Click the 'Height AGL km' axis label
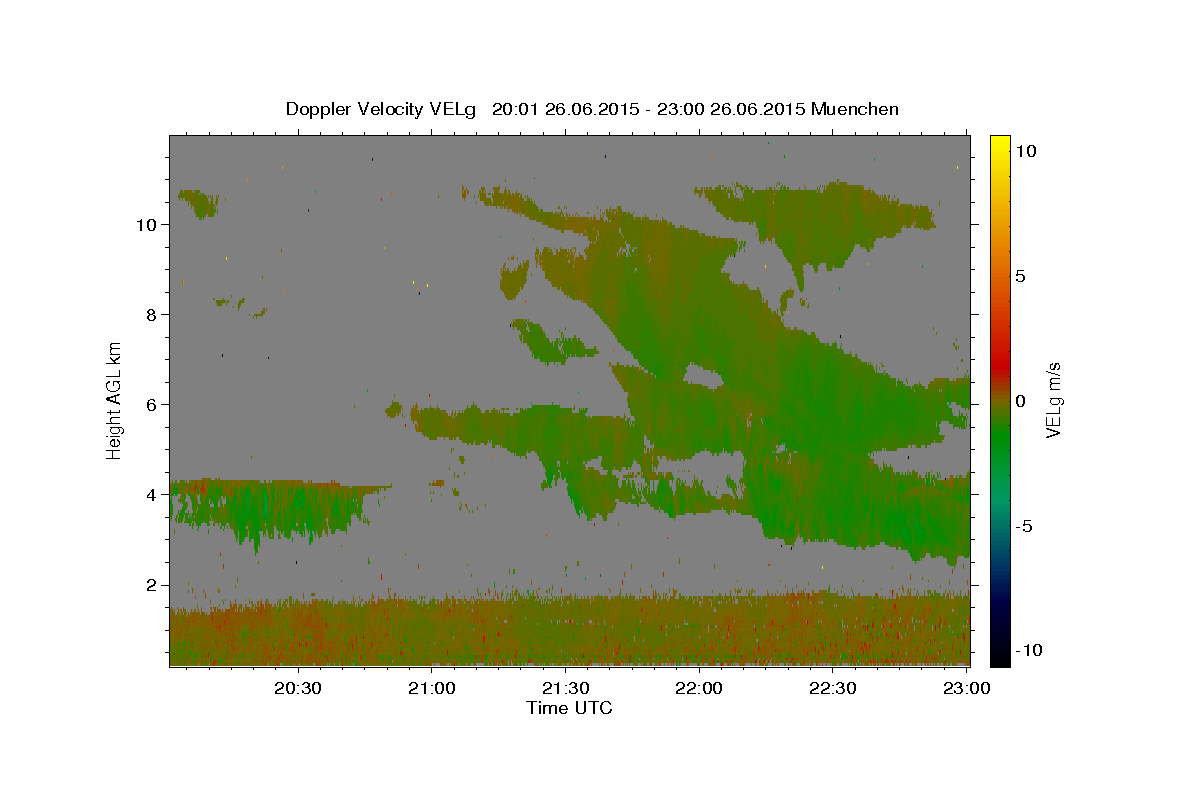Viewport: 1200px width, 800px height. [115, 399]
